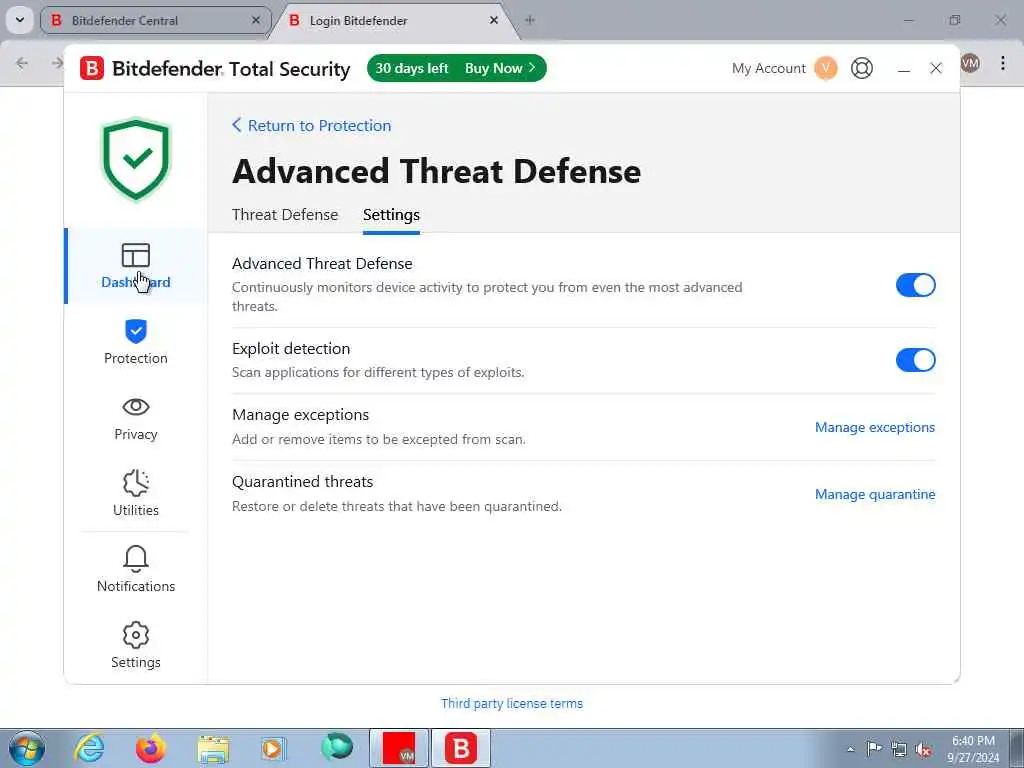This screenshot has width=1024, height=768.
Task: Launch Firefox from the taskbar
Action: pos(150,748)
